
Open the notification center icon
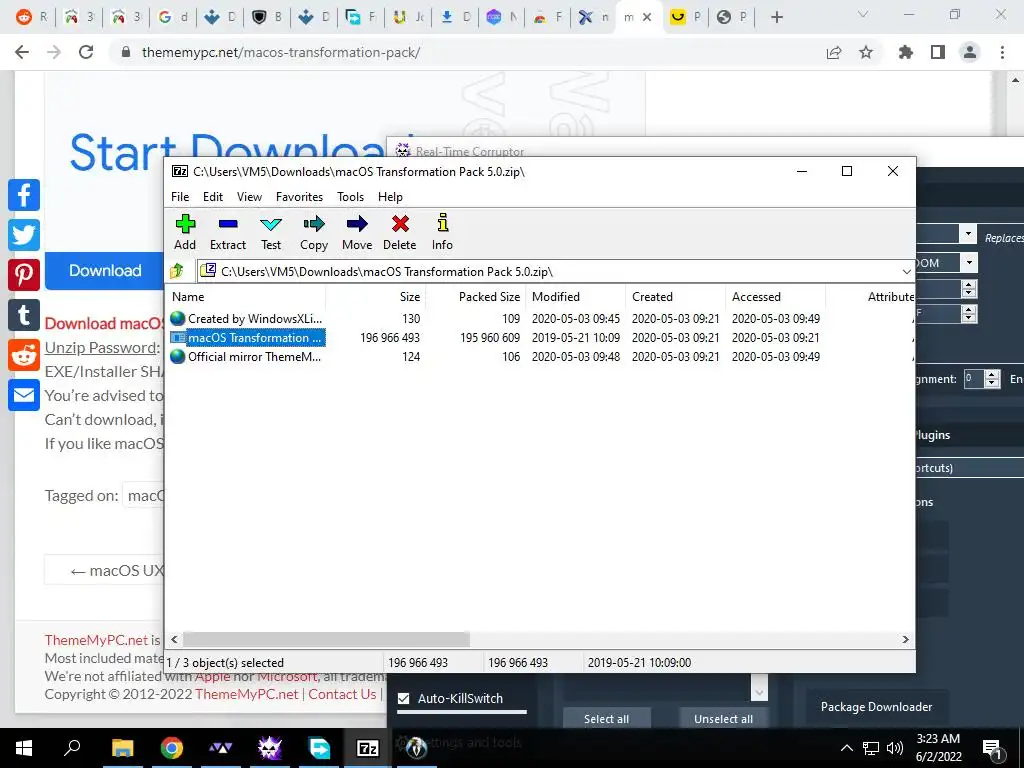[x=992, y=748]
